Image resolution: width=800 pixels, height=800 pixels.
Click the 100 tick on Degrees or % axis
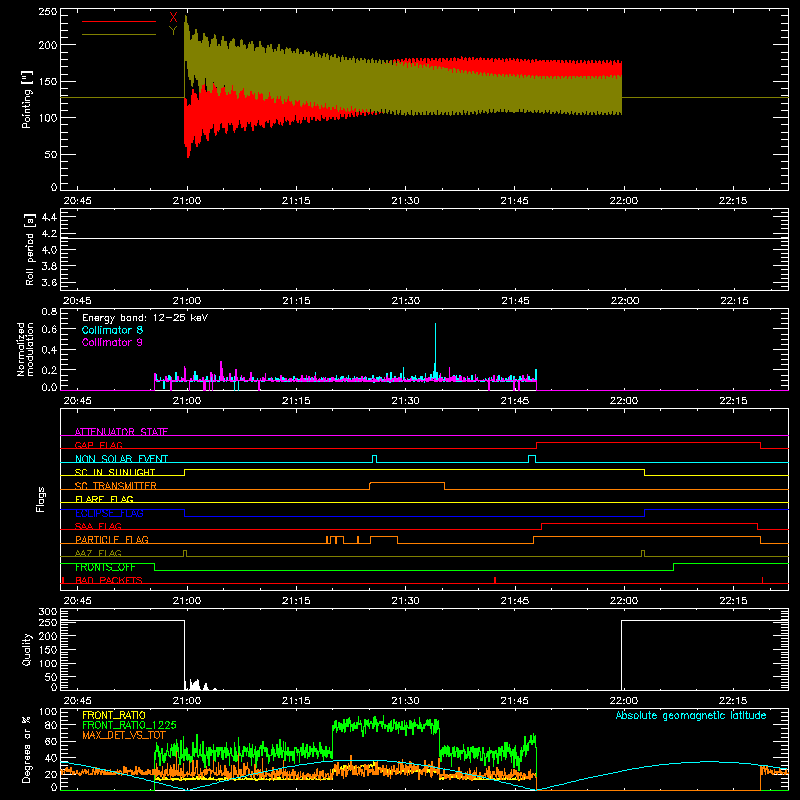(48, 712)
